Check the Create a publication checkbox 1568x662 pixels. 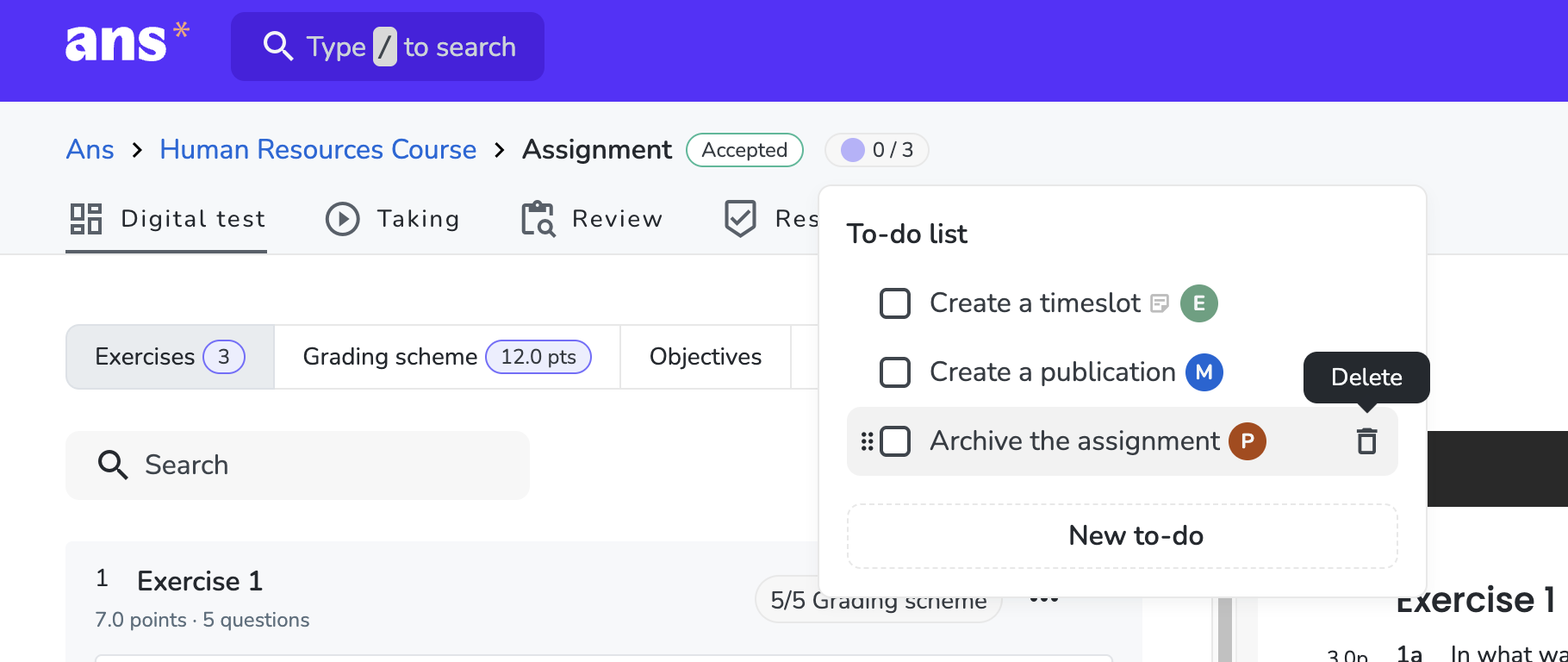tap(895, 372)
